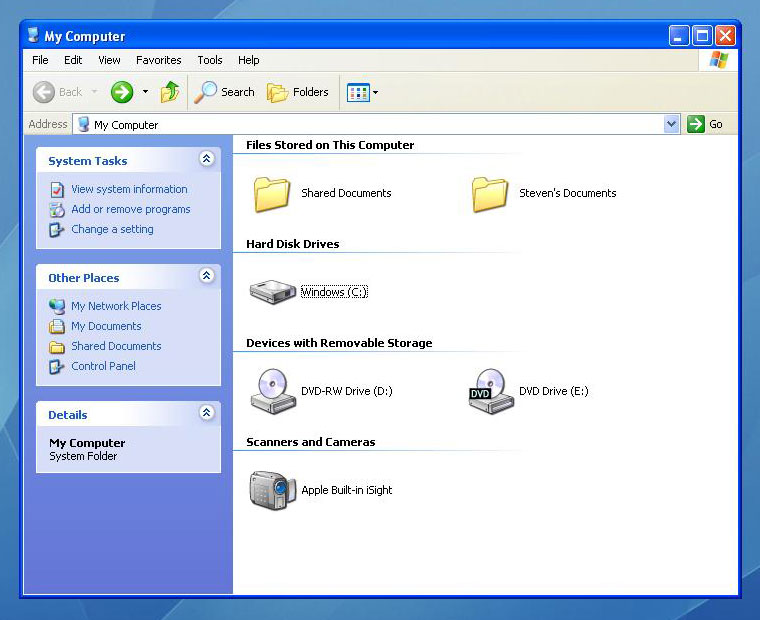Select the Apple Built-in iSight camera icon

pos(272,490)
